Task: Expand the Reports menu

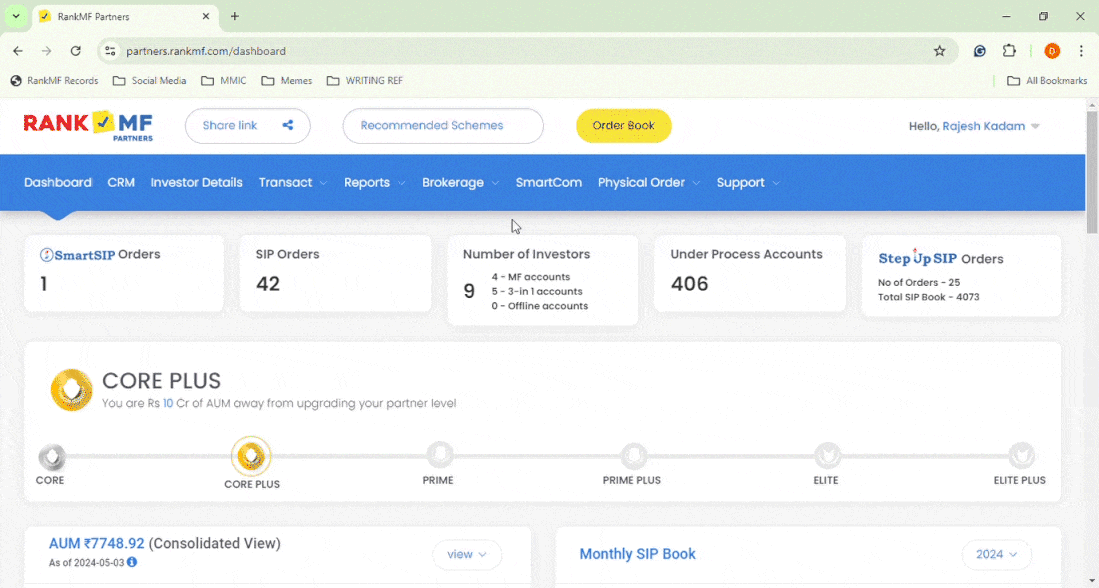Action: click(374, 182)
